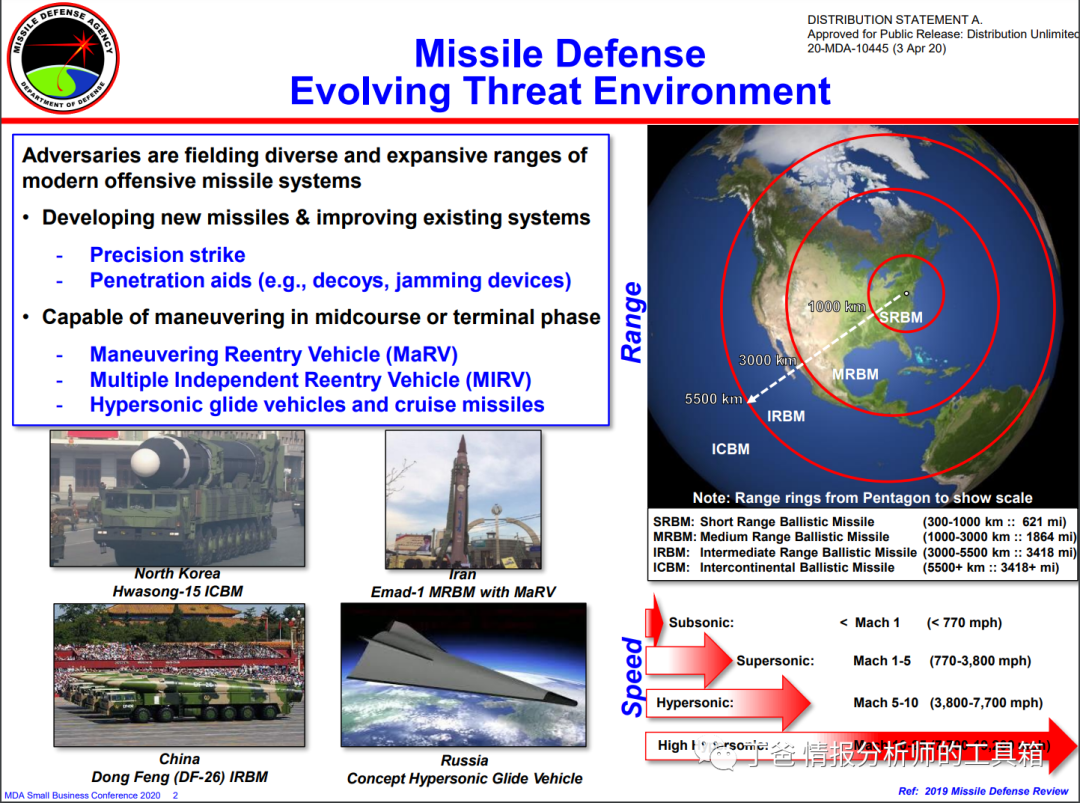The width and height of the screenshot is (1080, 803).
Task: Select the 'Evolving Threat Environment' title line
Action: click(x=560, y=91)
